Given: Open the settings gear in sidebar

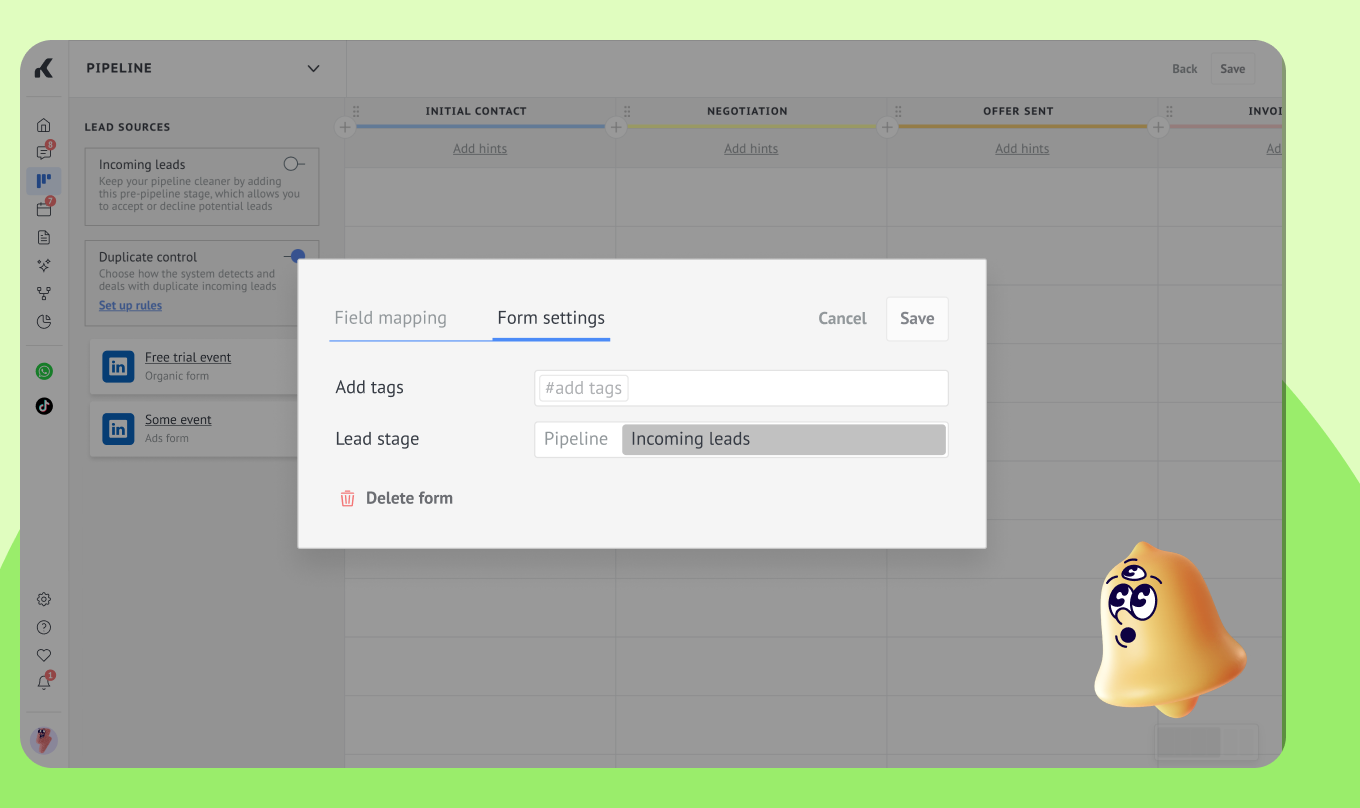Looking at the screenshot, I should pos(44,600).
